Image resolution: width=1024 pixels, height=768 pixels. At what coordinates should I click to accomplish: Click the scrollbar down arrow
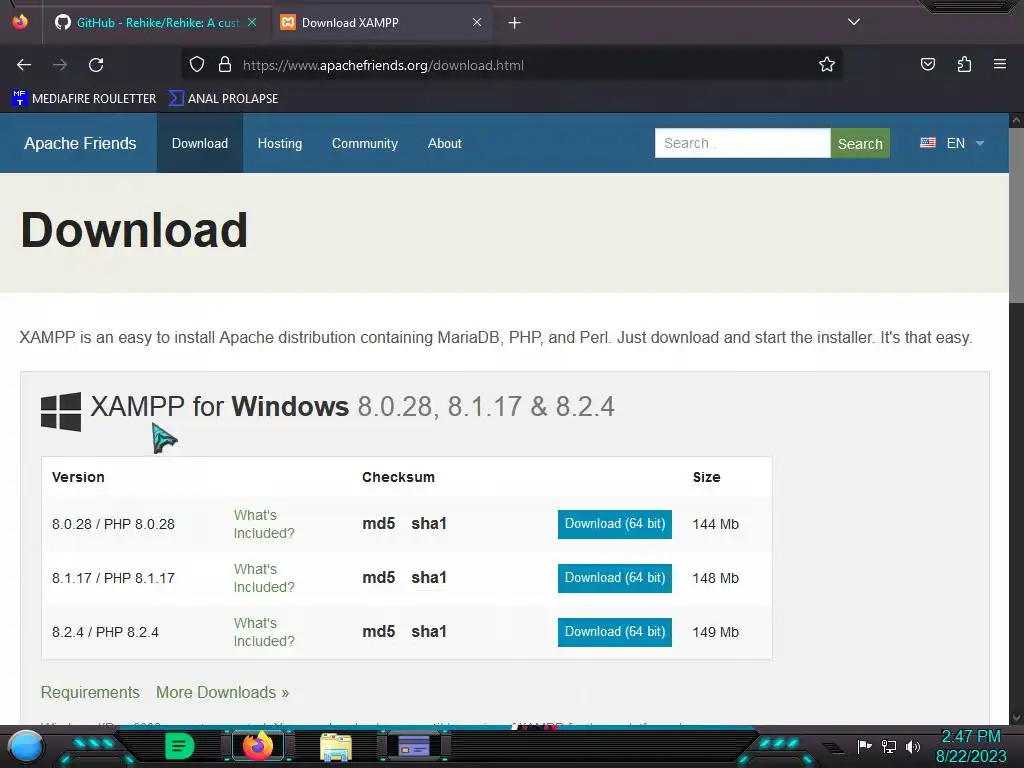click(x=1016, y=718)
